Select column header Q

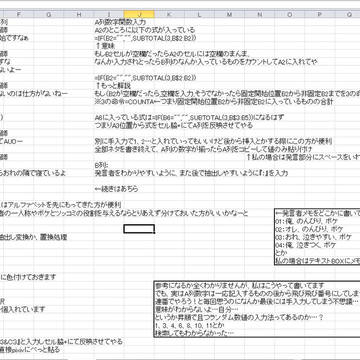pos(348,14)
